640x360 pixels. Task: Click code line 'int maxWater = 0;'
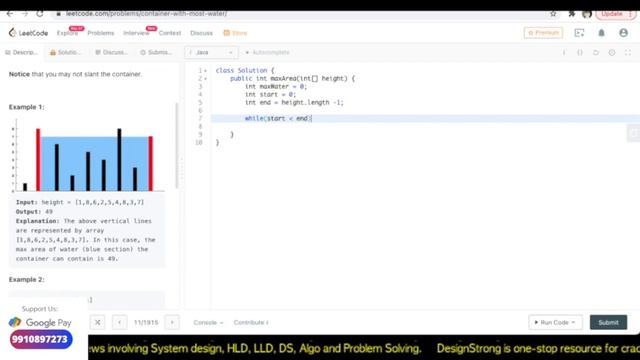(x=276, y=87)
